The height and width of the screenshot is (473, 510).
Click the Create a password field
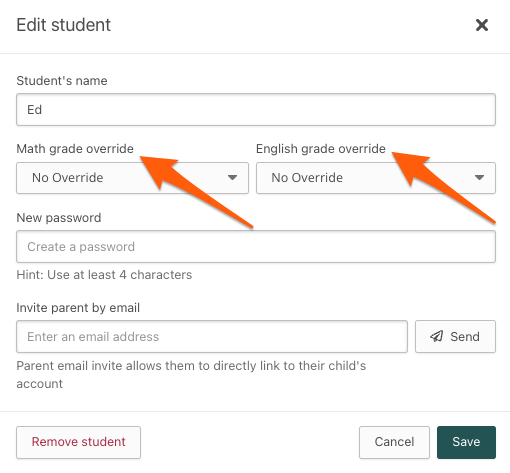pyautogui.click(x=256, y=247)
